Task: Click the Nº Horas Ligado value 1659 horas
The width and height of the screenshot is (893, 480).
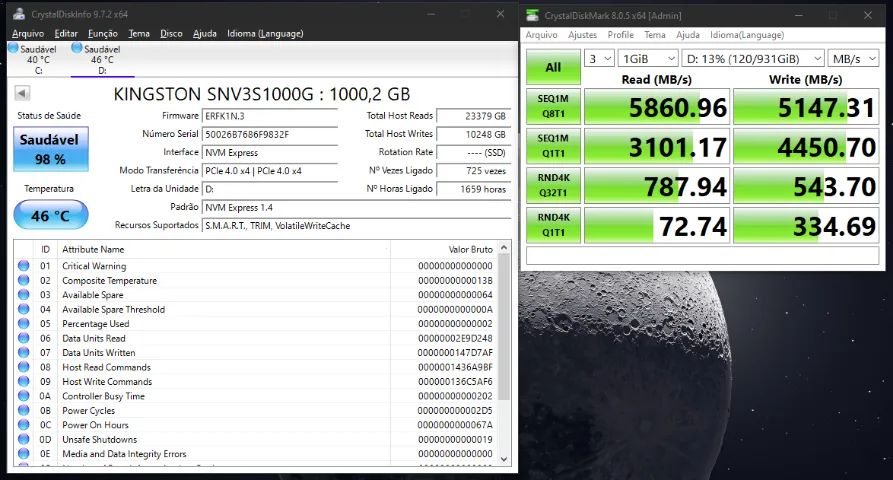Action: [x=474, y=189]
